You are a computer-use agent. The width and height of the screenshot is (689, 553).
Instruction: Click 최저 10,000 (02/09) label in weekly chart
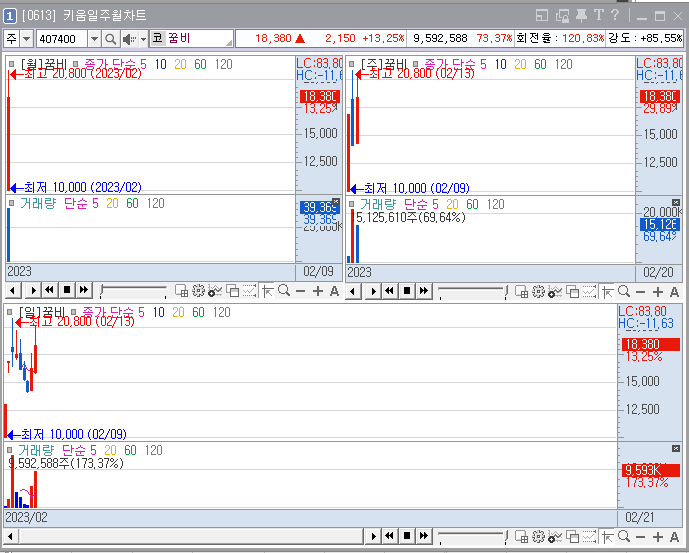pos(417,189)
